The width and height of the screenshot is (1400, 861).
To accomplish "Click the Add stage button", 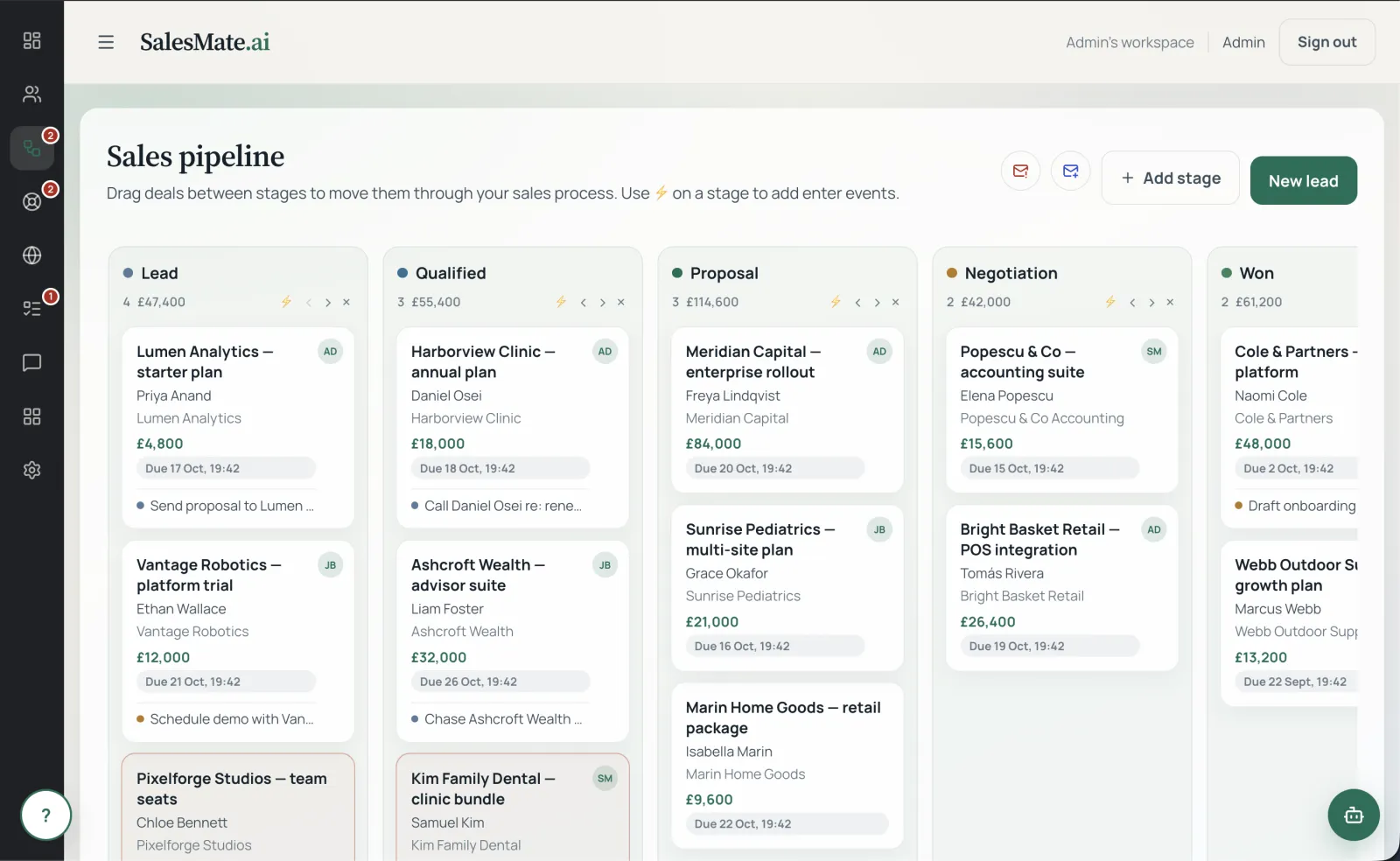I will 1171,178.
